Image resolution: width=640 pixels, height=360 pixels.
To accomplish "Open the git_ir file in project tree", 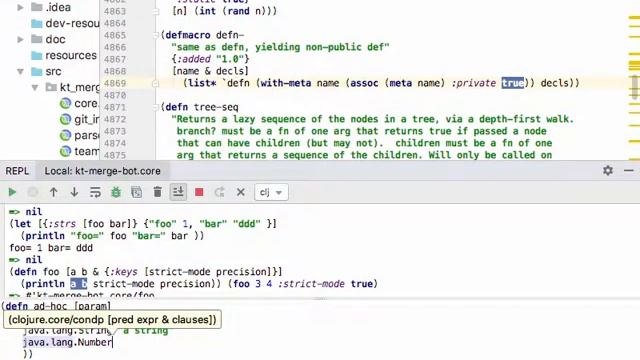I will tap(87, 119).
